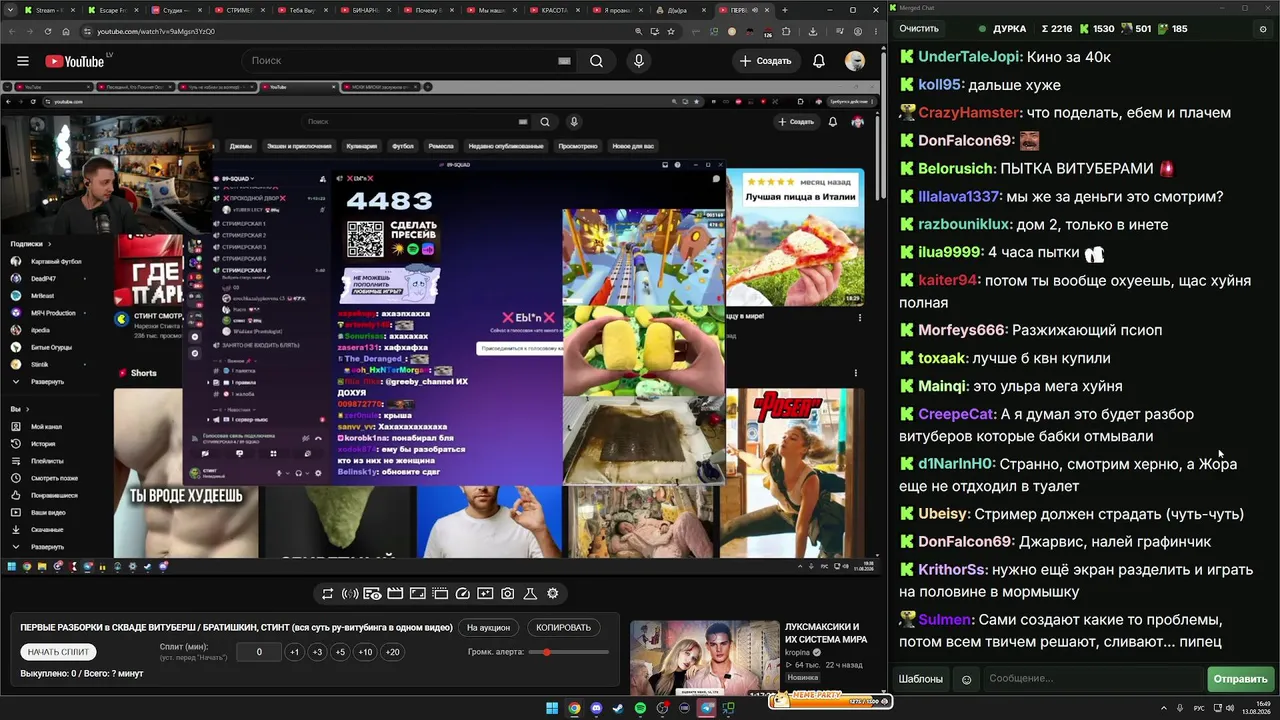Viewport: 1280px width, 720px height.
Task: Click the flask experiment icon in player toolbar
Action: coord(530,594)
